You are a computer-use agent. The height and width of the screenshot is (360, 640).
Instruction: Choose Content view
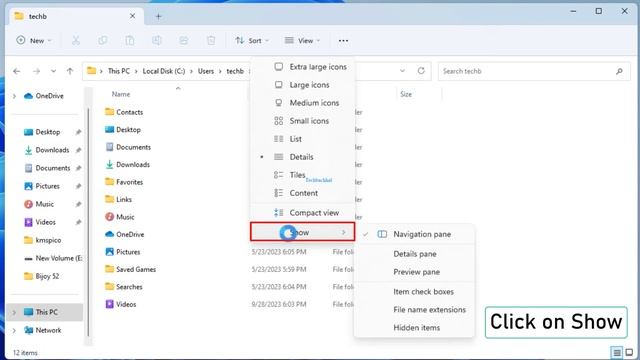pos(302,193)
